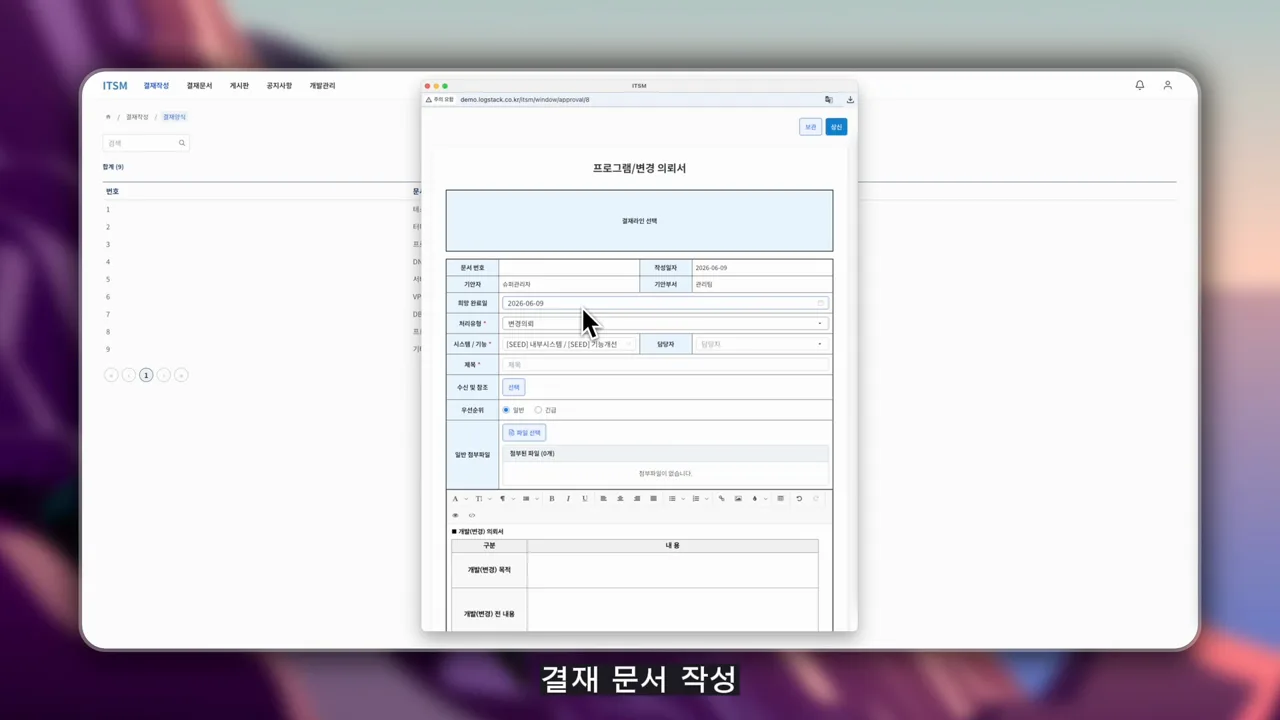Click the home breadcrumb icon in main window
The height and width of the screenshot is (720, 1280).
(108, 117)
